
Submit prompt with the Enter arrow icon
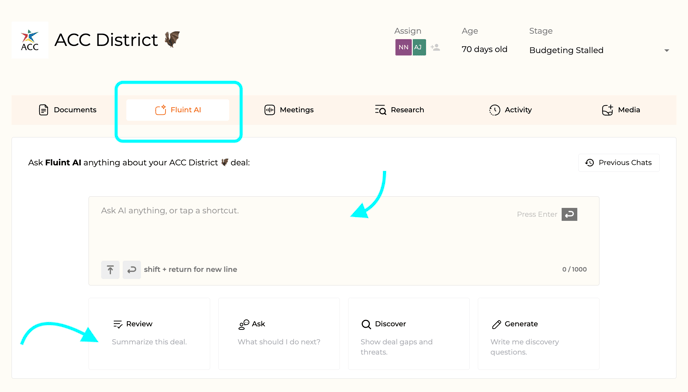pyautogui.click(x=570, y=214)
